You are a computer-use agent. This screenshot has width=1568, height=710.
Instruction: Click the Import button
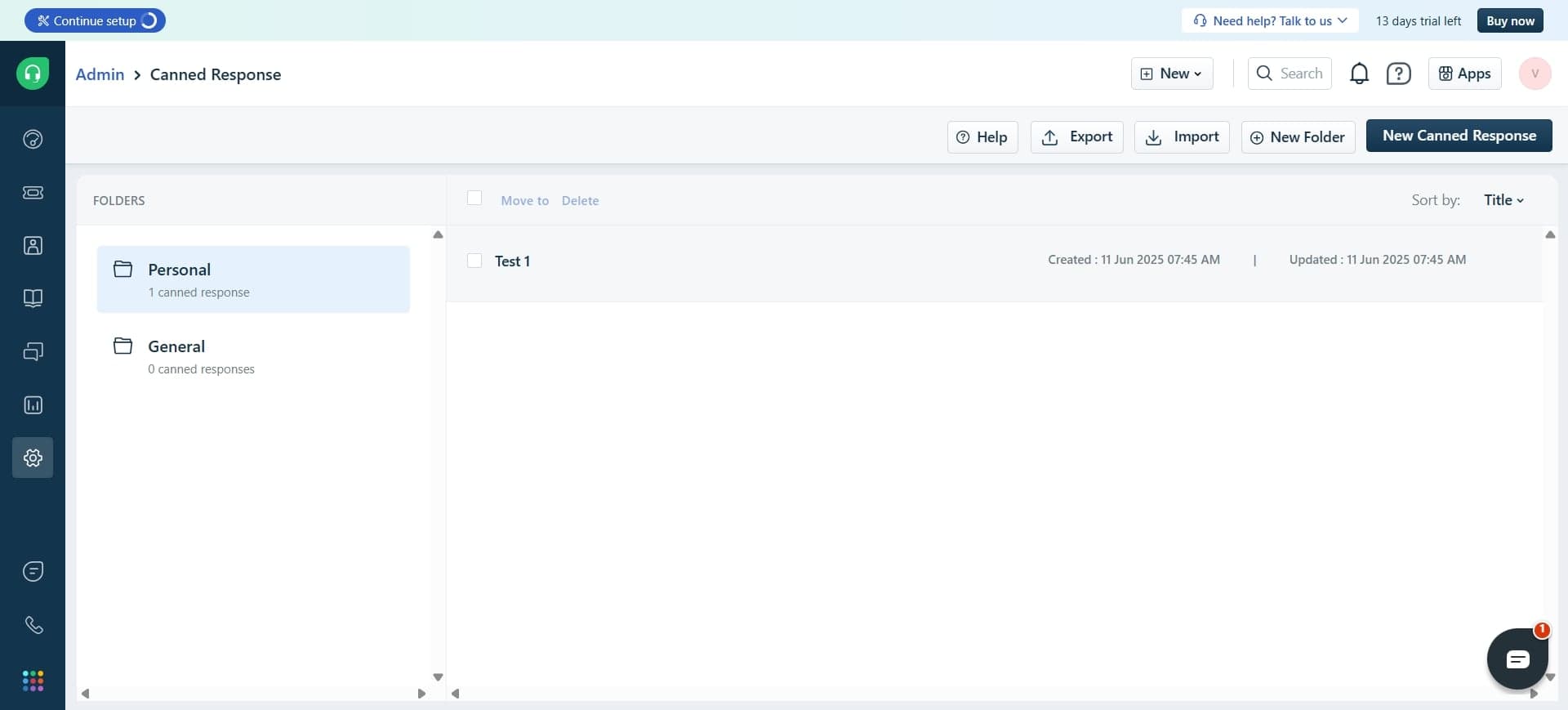1182,137
